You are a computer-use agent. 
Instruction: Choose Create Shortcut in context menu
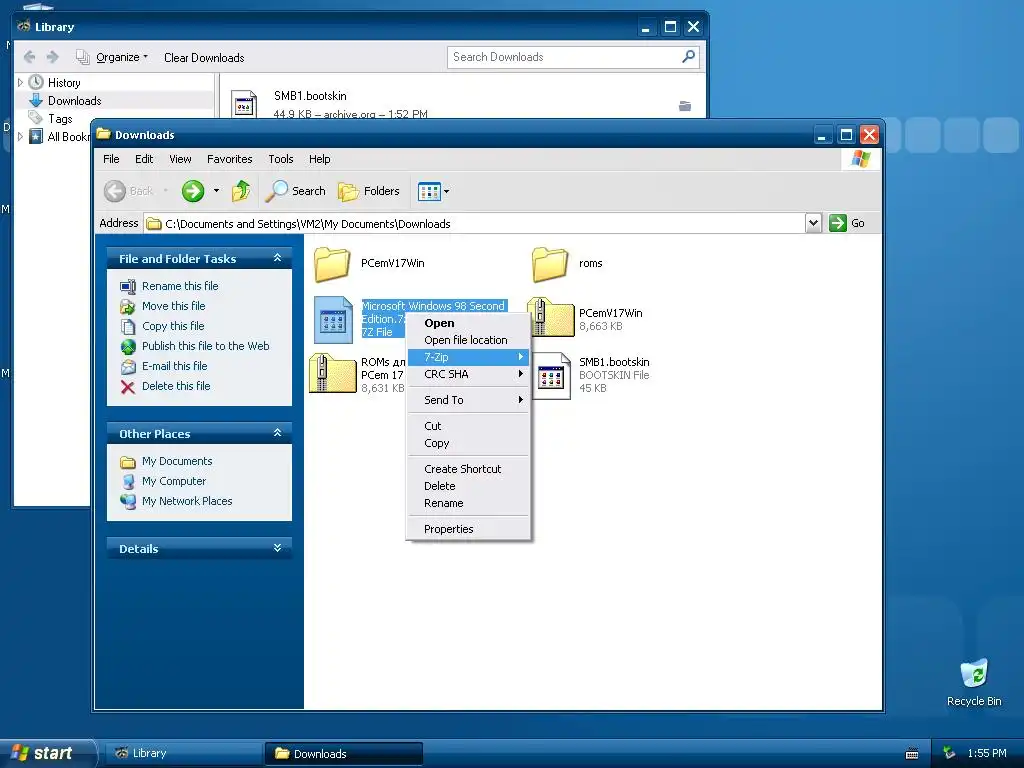[x=468, y=469]
